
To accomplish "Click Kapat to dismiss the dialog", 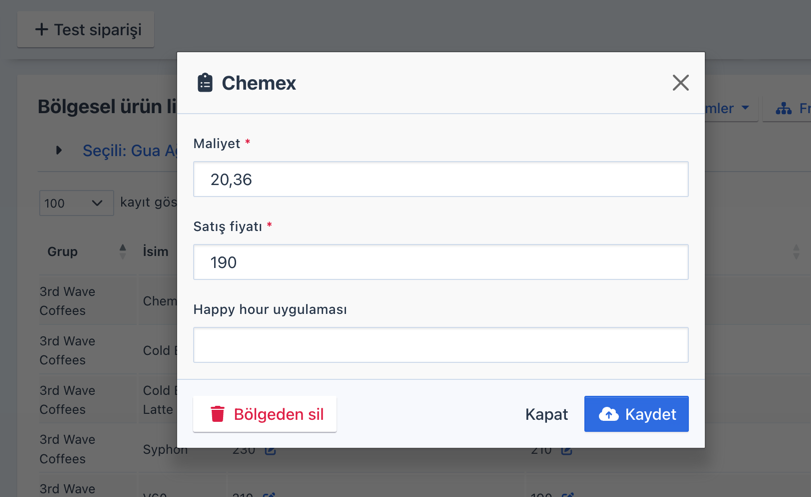I will tap(546, 414).
